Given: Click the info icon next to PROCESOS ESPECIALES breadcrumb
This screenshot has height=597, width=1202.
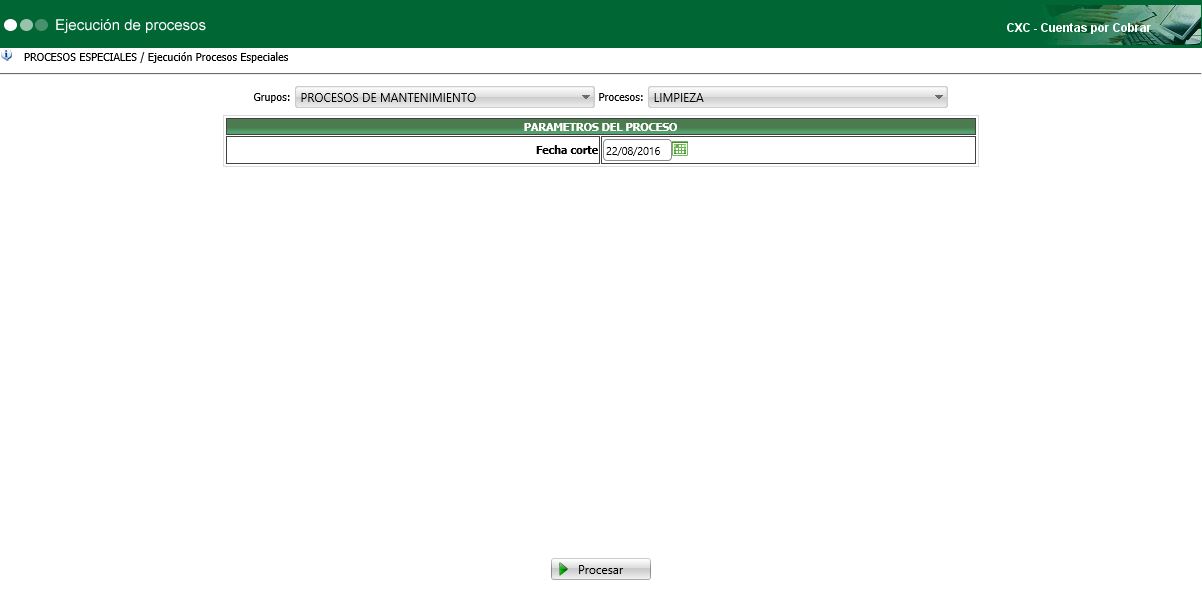Looking at the screenshot, I should pyautogui.click(x=7, y=56).
